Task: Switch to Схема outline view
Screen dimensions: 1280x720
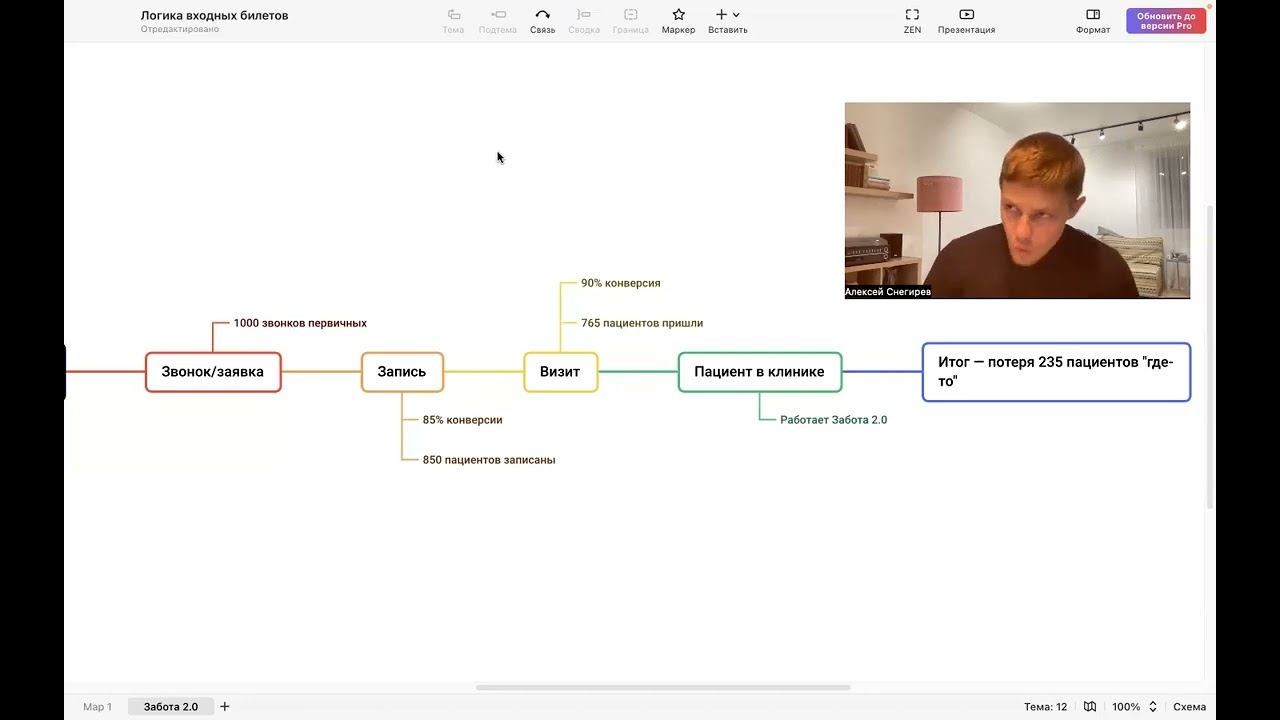Action: click(1189, 707)
